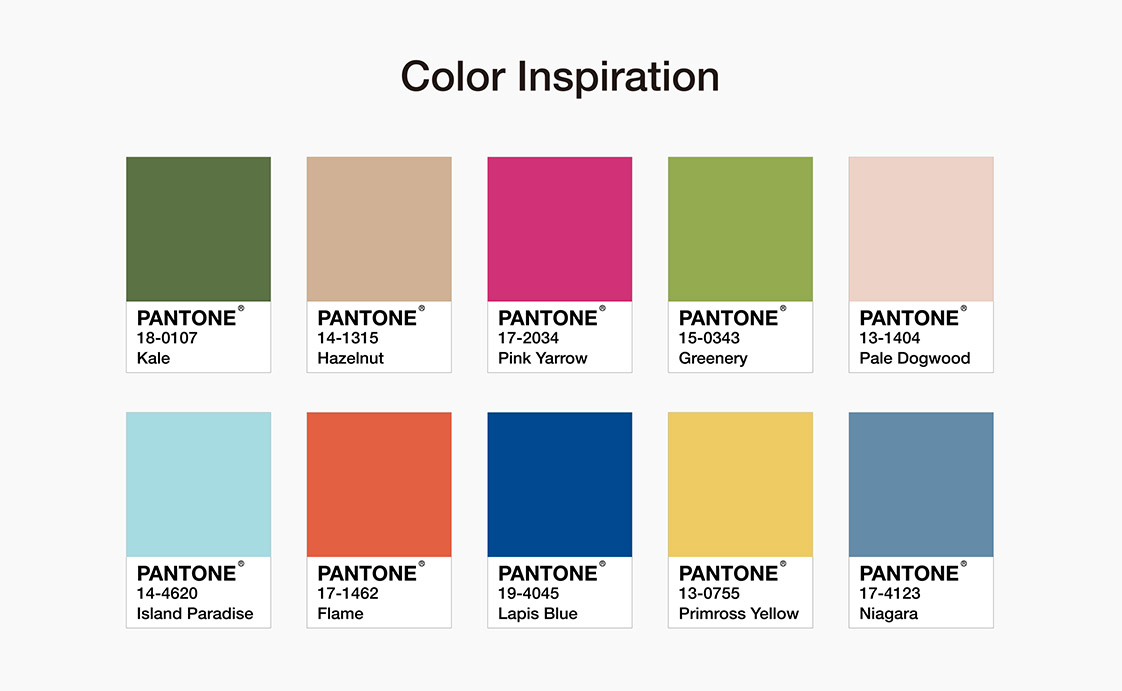
Task: Click the Island Paradise light blue swatch
Action: 198,484
